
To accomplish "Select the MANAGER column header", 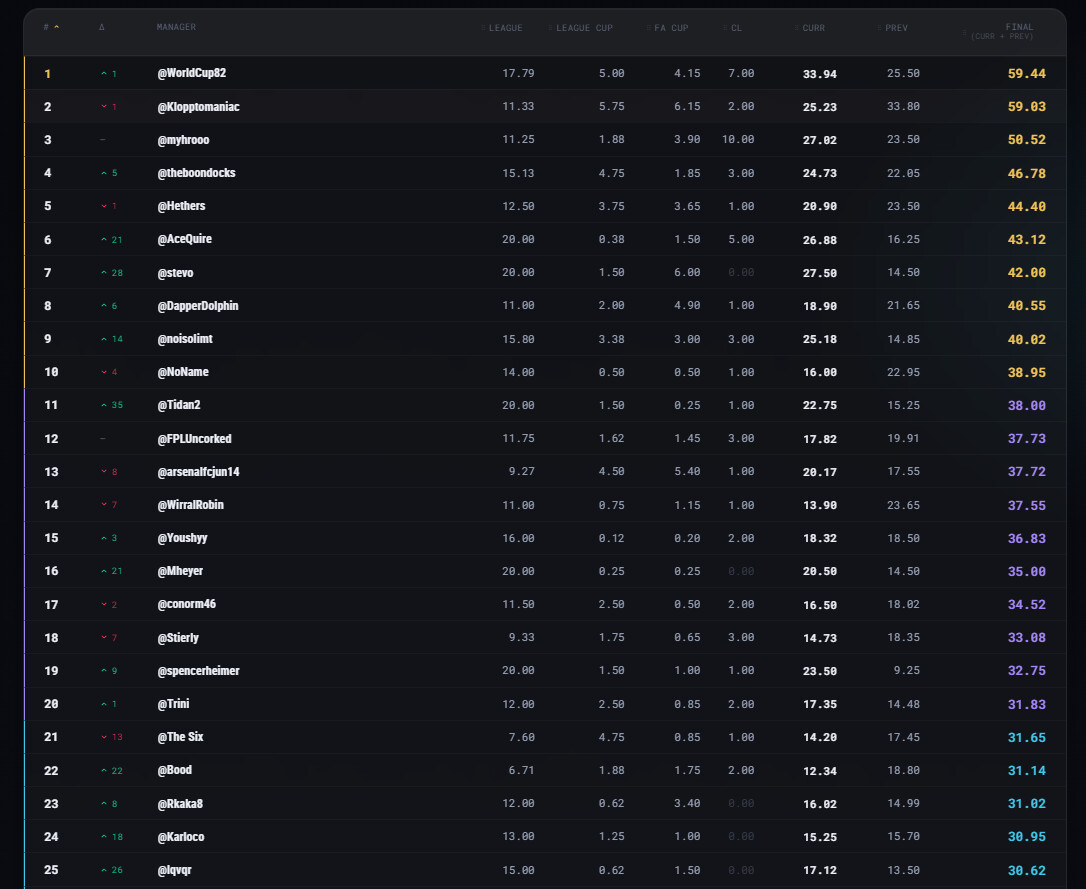I will point(176,27).
